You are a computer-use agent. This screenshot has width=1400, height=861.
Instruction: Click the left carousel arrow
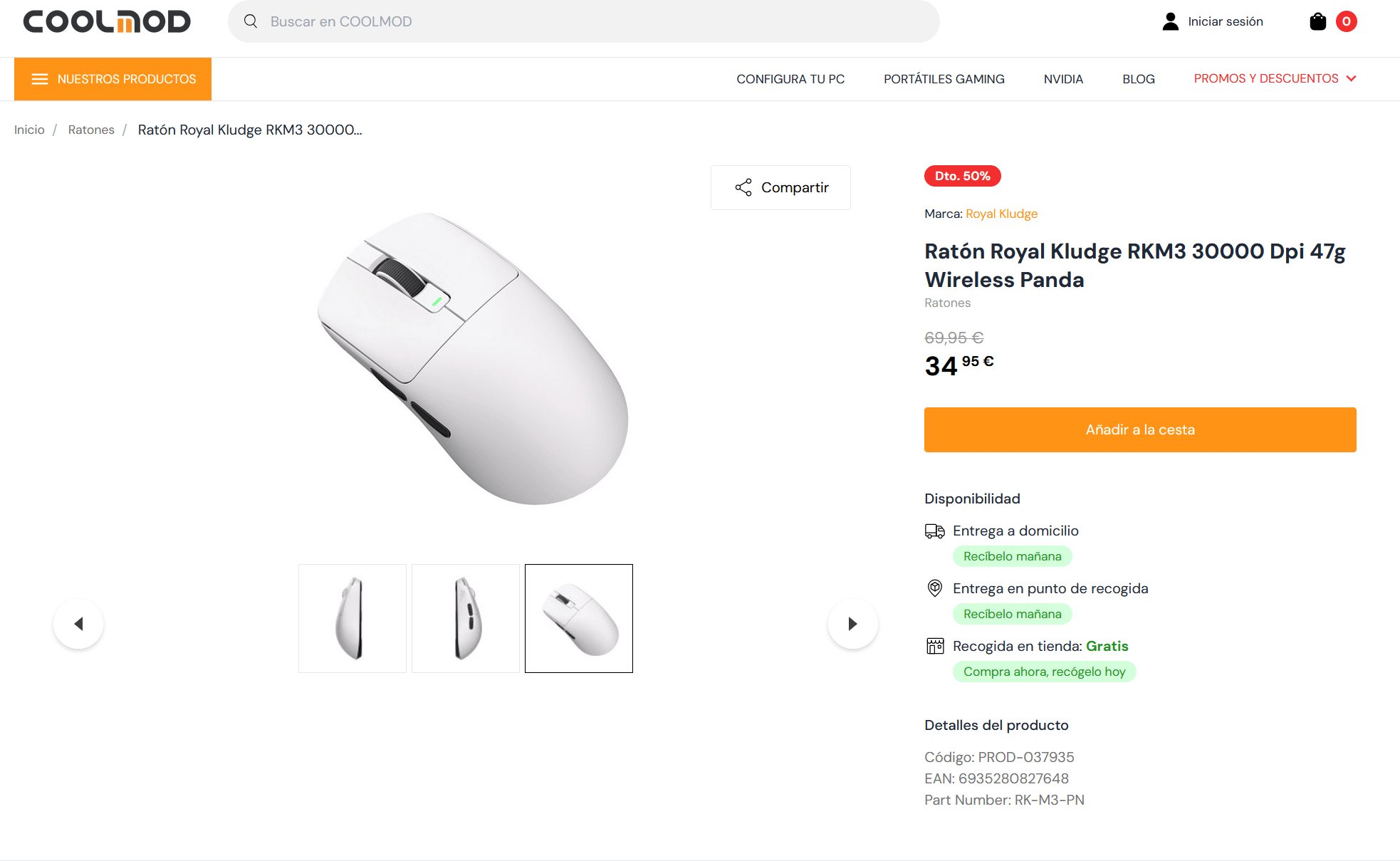click(x=78, y=623)
